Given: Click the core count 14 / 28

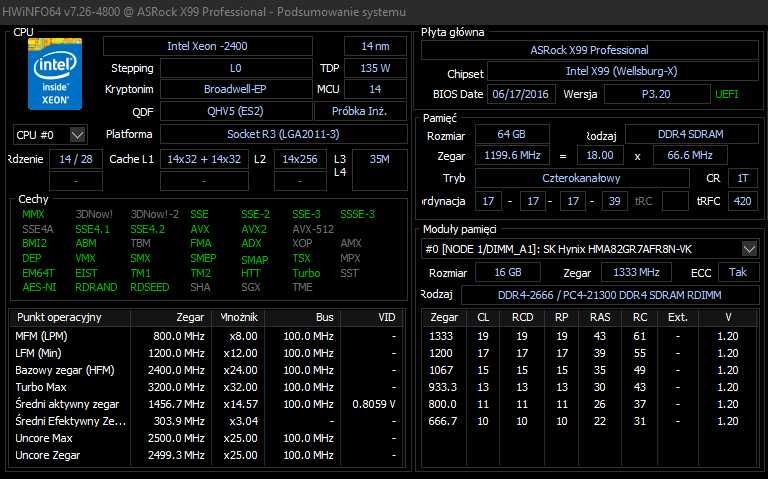Looking at the screenshot, I should (76, 159).
